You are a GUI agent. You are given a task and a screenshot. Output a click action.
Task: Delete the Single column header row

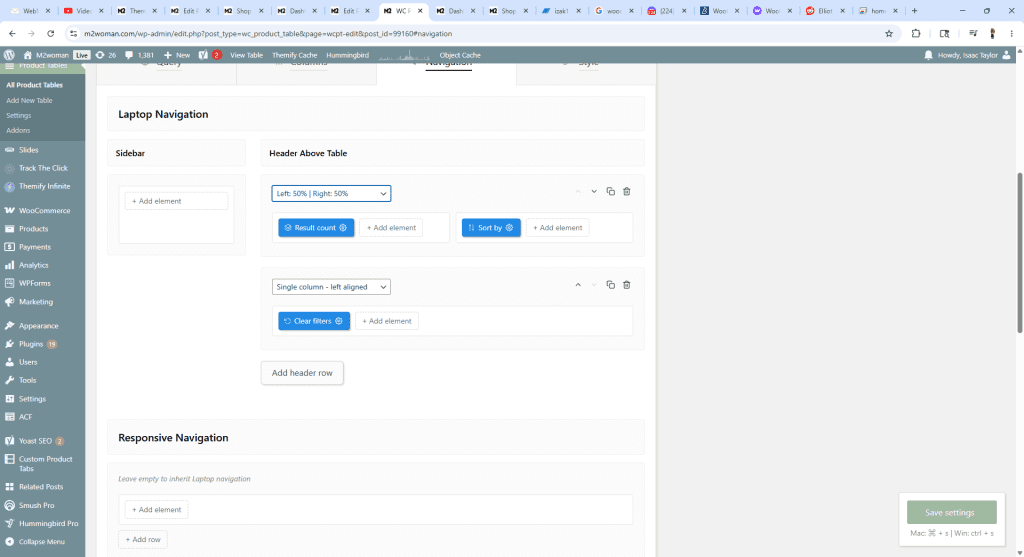point(626,285)
